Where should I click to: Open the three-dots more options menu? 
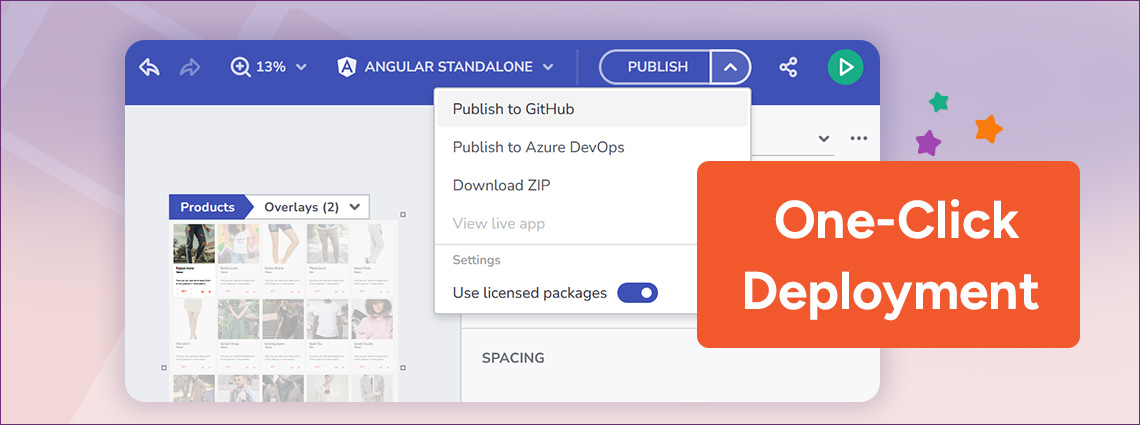point(859,138)
